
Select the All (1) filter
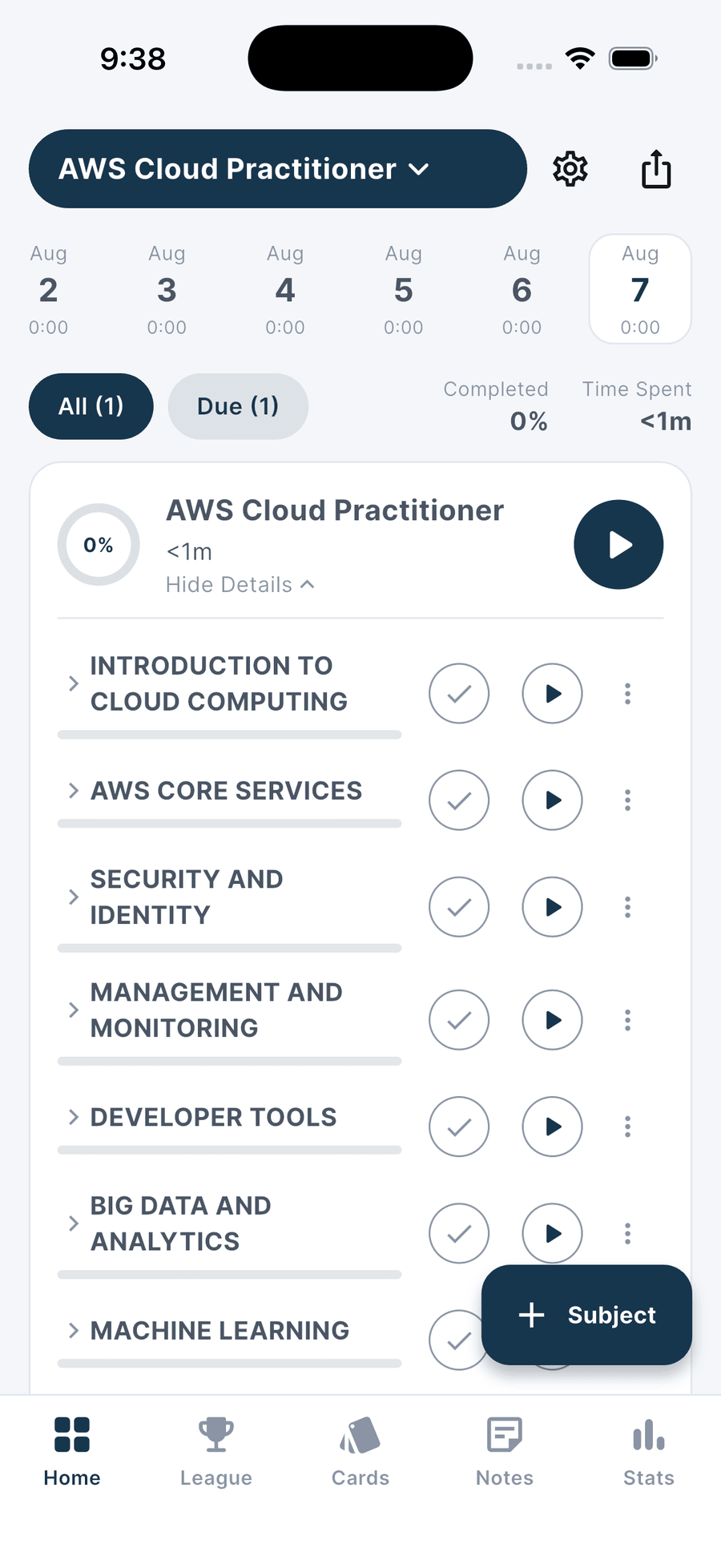pyautogui.click(x=91, y=406)
